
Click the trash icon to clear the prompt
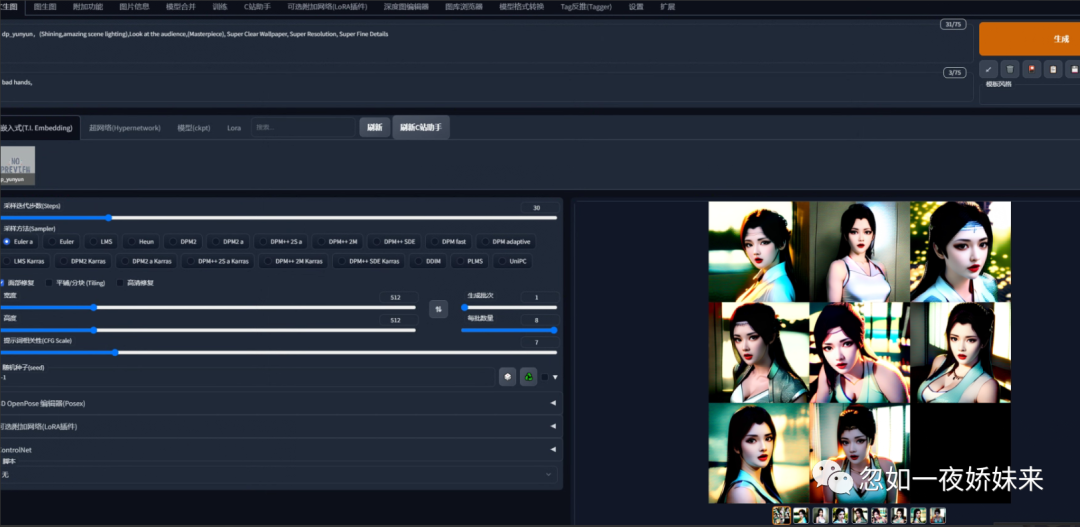(x=1010, y=69)
